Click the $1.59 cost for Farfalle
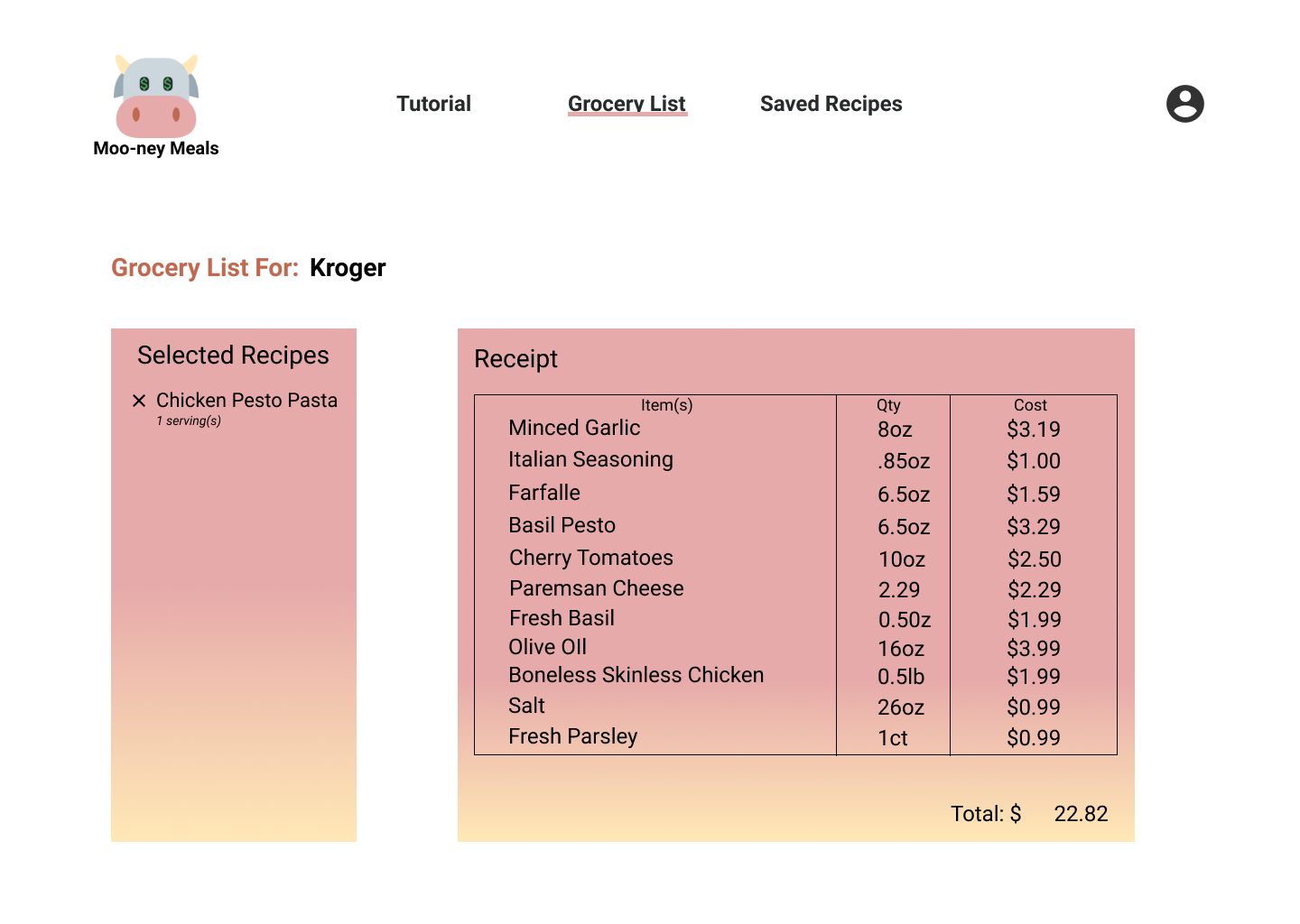This screenshot has width=1300, height=924. (x=1034, y=494)
